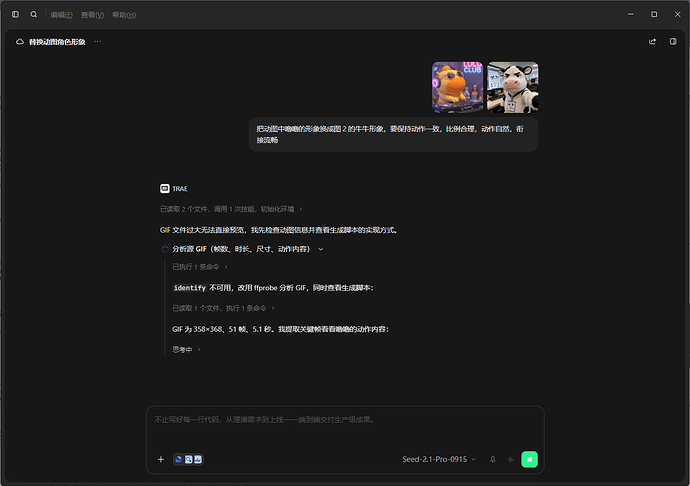Open the search magnifier icon
690x486 pixels.
coord(33,15)
